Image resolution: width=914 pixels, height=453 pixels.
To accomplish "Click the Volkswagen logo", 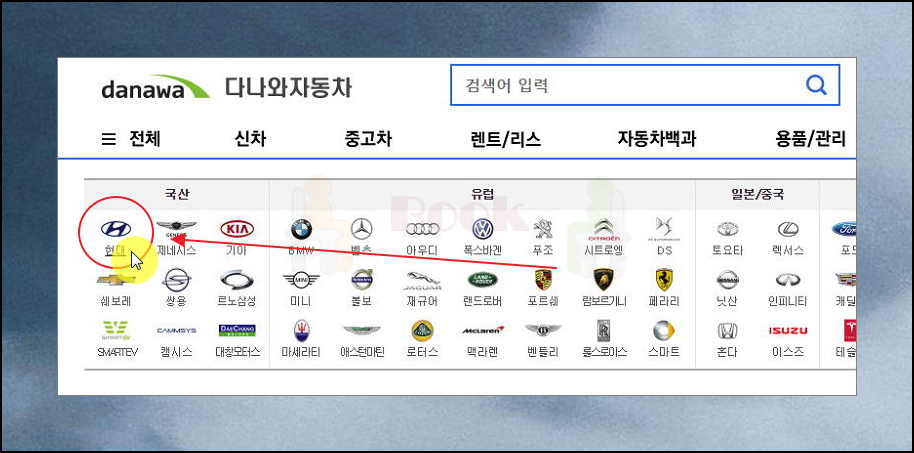I will tap(483, 229).
